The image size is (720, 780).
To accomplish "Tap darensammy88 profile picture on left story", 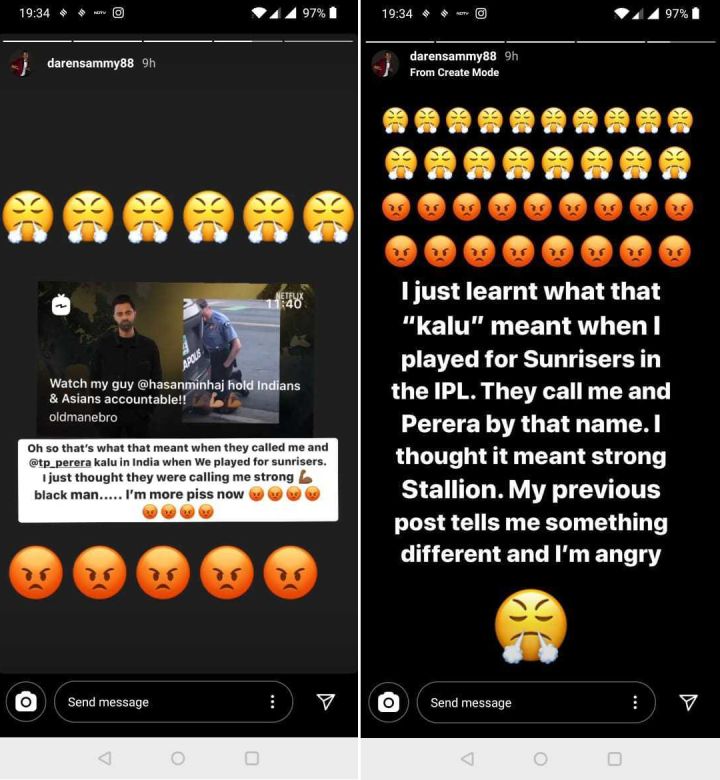I will pyautogui.click(x=21, y=64).
